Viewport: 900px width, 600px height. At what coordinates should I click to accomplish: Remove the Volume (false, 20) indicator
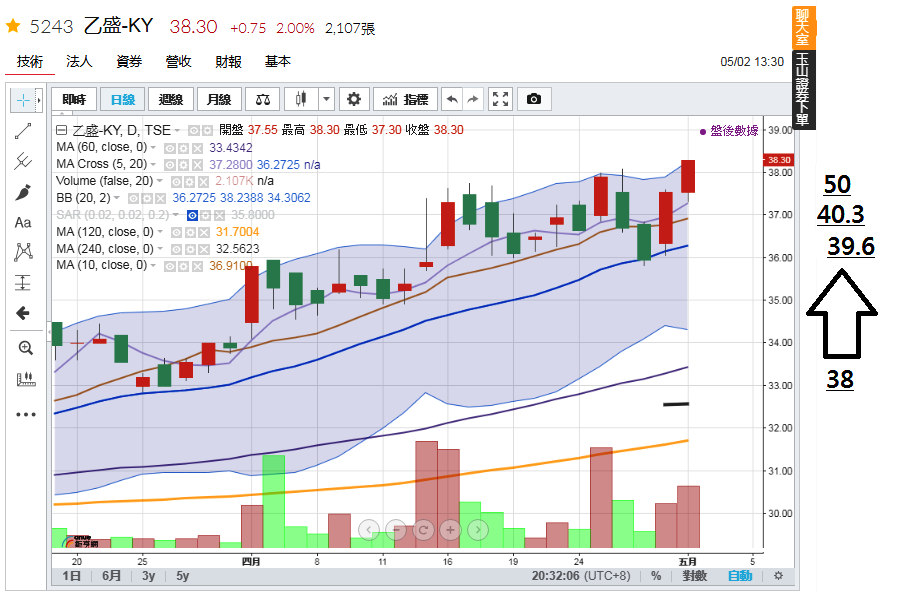[x=203, y=182]
